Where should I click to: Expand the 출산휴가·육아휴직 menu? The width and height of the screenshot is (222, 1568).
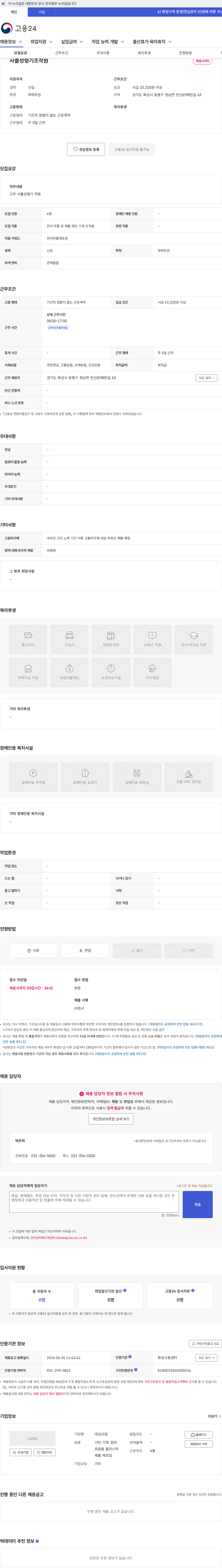pyautogui.click(x=152, y=42)
